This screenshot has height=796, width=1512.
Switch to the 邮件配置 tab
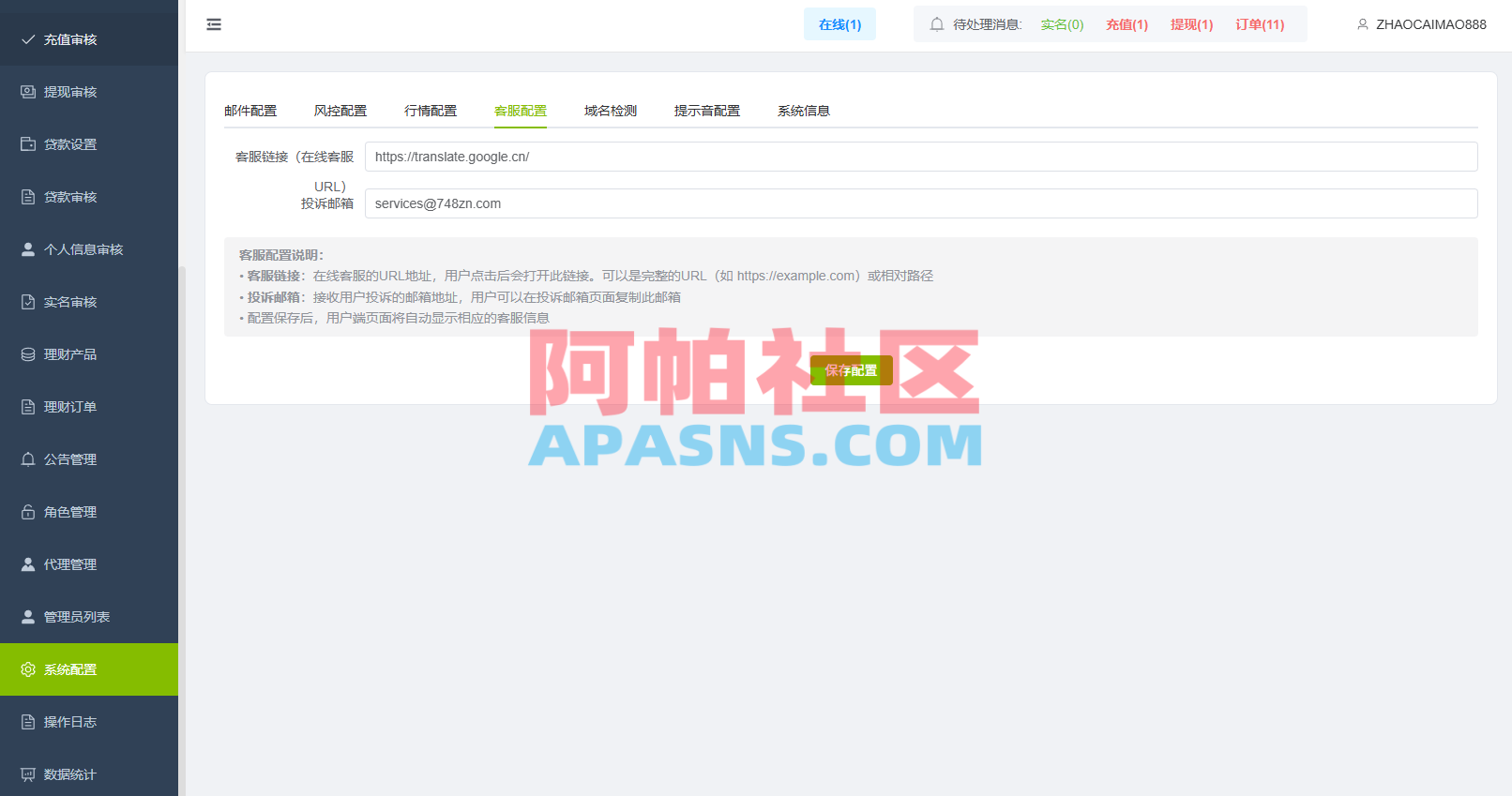tap(250, 111)
